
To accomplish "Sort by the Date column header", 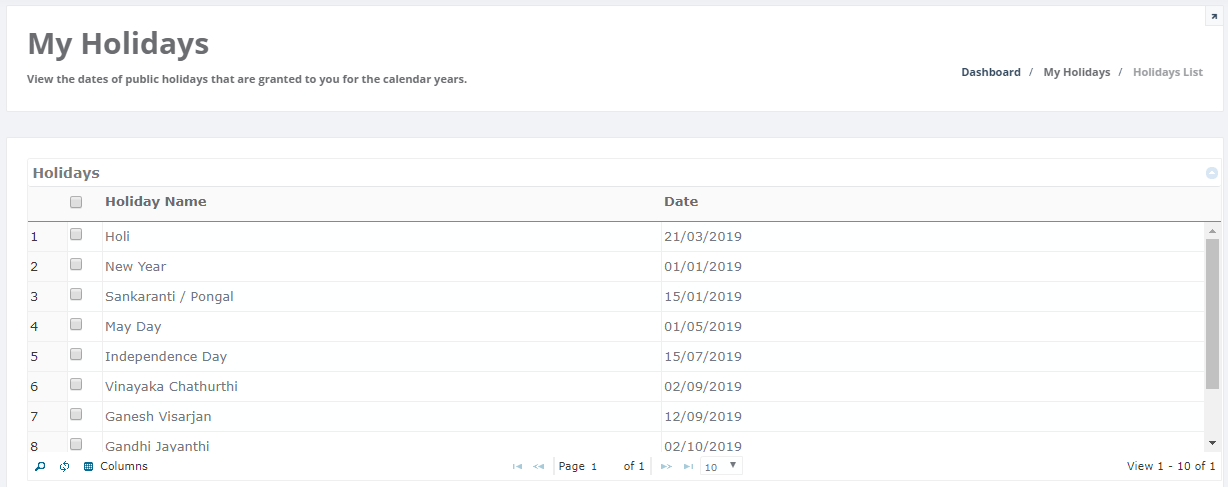I will pos(681,202).
